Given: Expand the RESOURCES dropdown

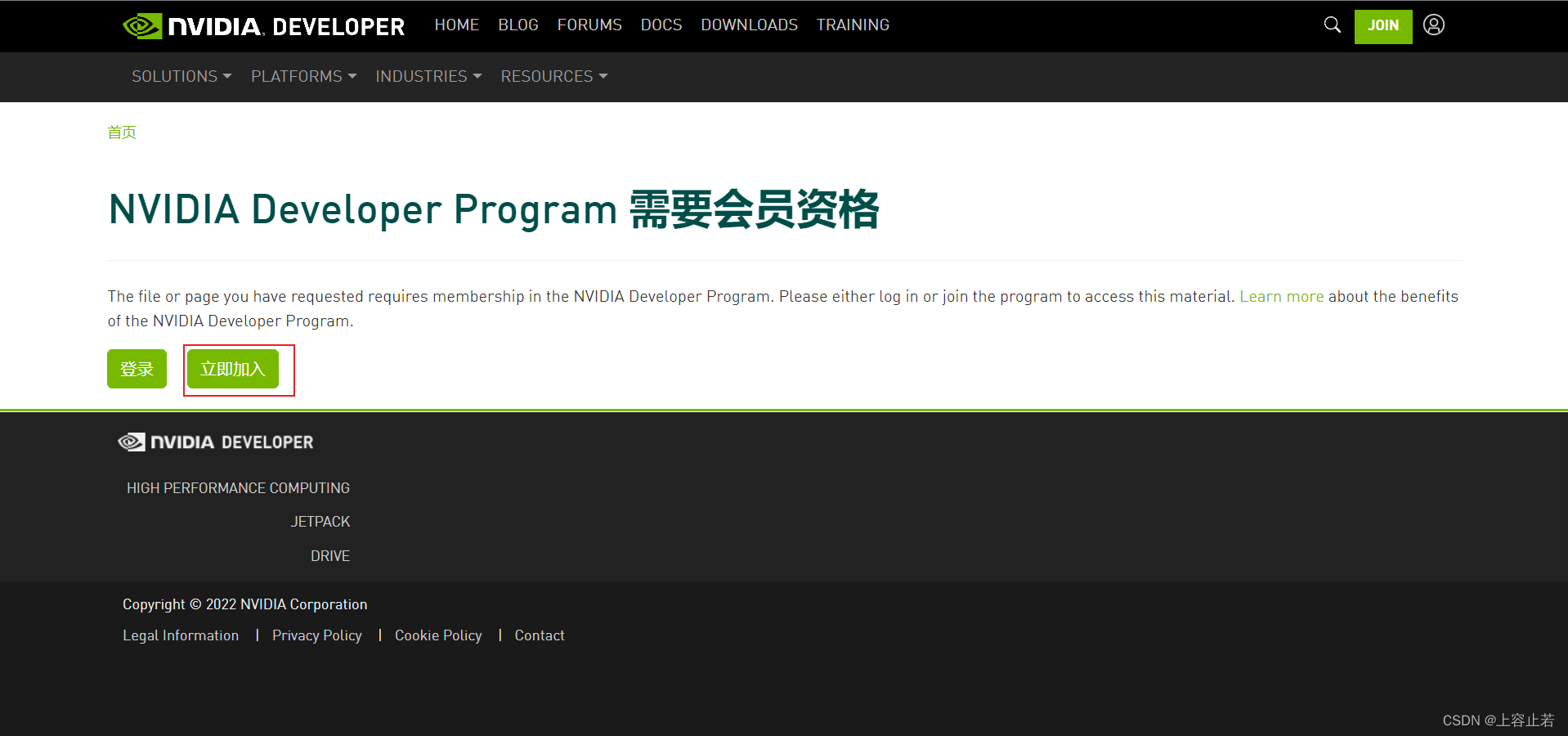Looking at the screenshot, I should (553, 76).
